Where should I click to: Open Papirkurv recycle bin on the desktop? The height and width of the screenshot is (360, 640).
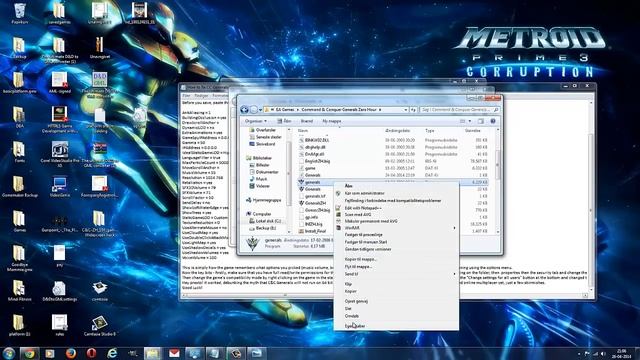click(x=20, y=13)
